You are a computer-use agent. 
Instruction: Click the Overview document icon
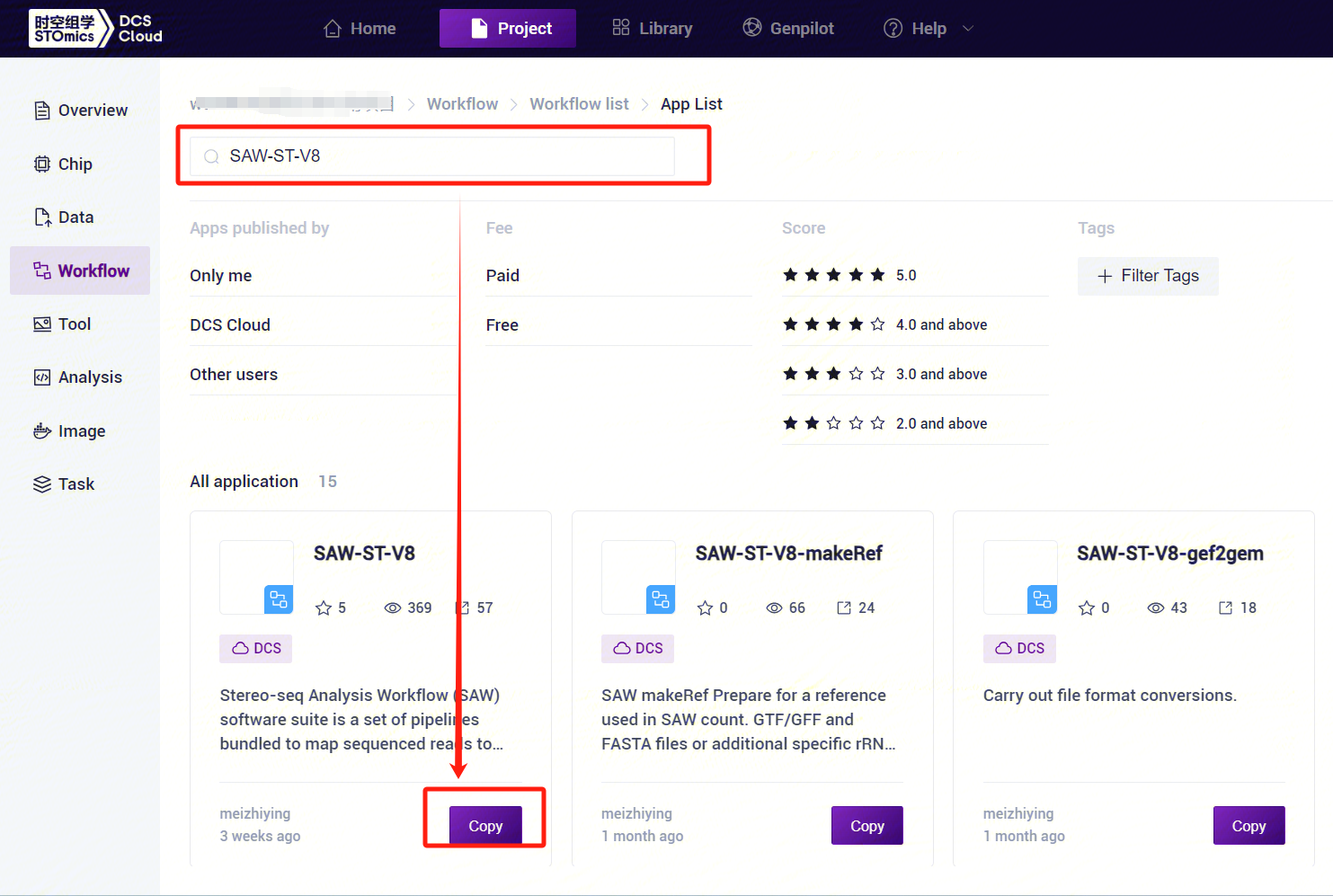pyautogui.click(x=42, y=111)
